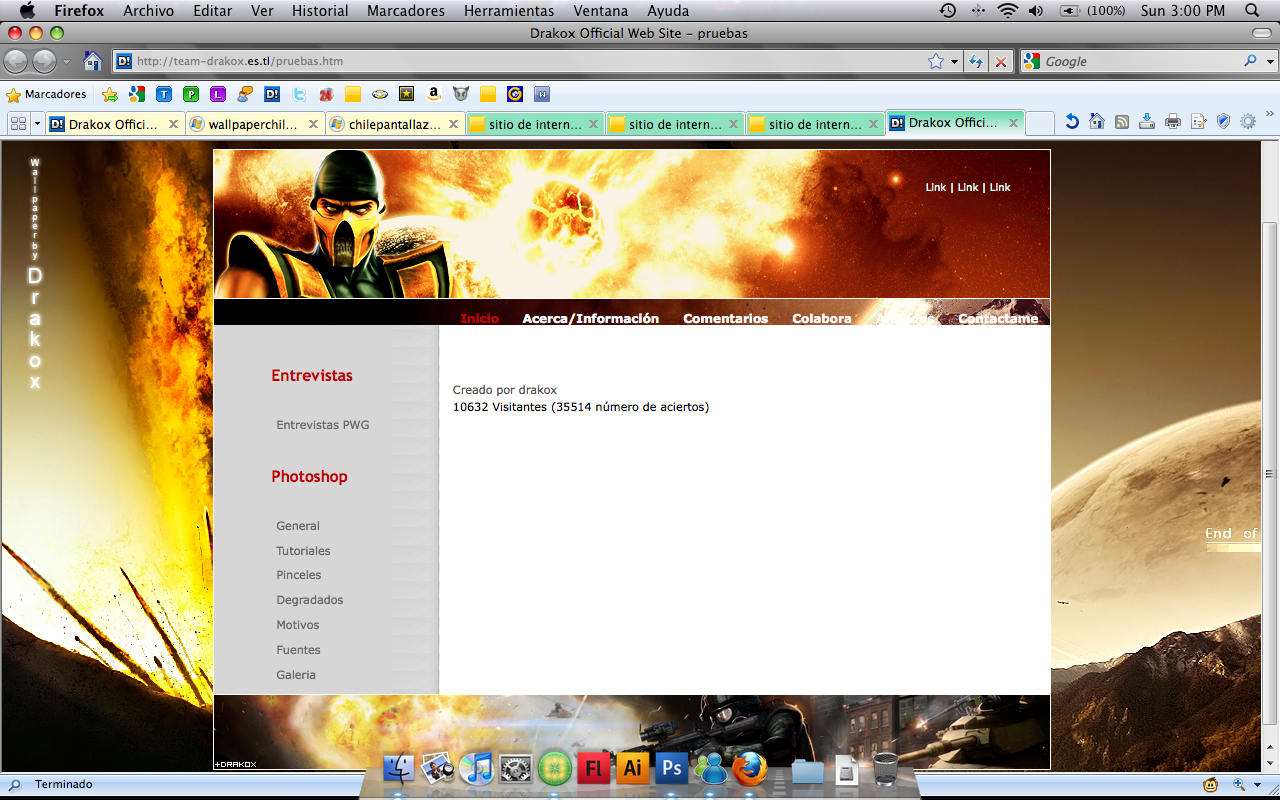The height and width of the screenshot is (800, 1280).
Task: Click the bookmark star in address bar
Action: (x=936, y=61)
